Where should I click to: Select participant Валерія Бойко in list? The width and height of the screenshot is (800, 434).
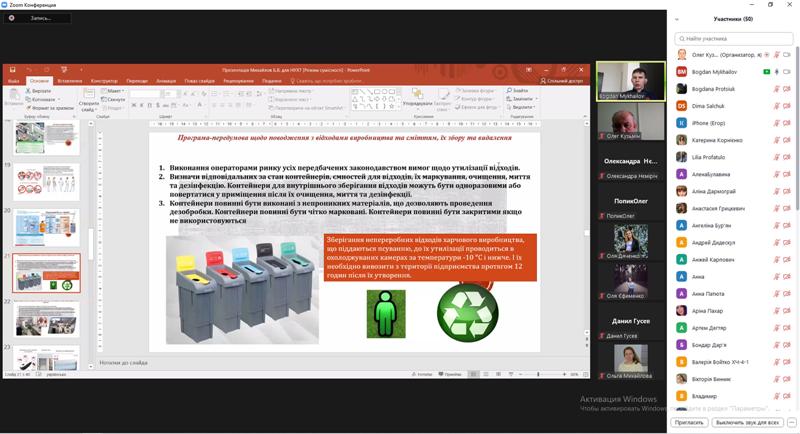tap(734, 362)
